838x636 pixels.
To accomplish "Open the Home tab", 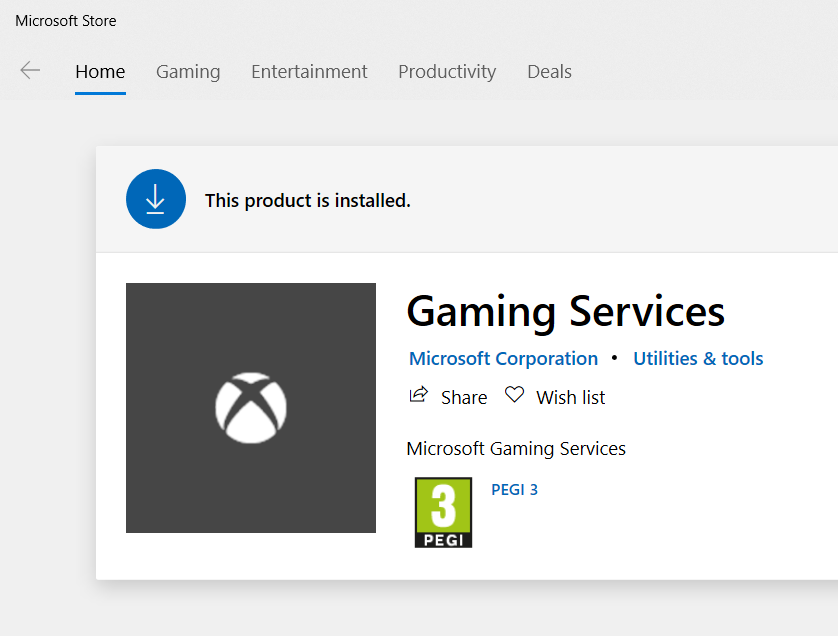I will [x=100, y=72].
